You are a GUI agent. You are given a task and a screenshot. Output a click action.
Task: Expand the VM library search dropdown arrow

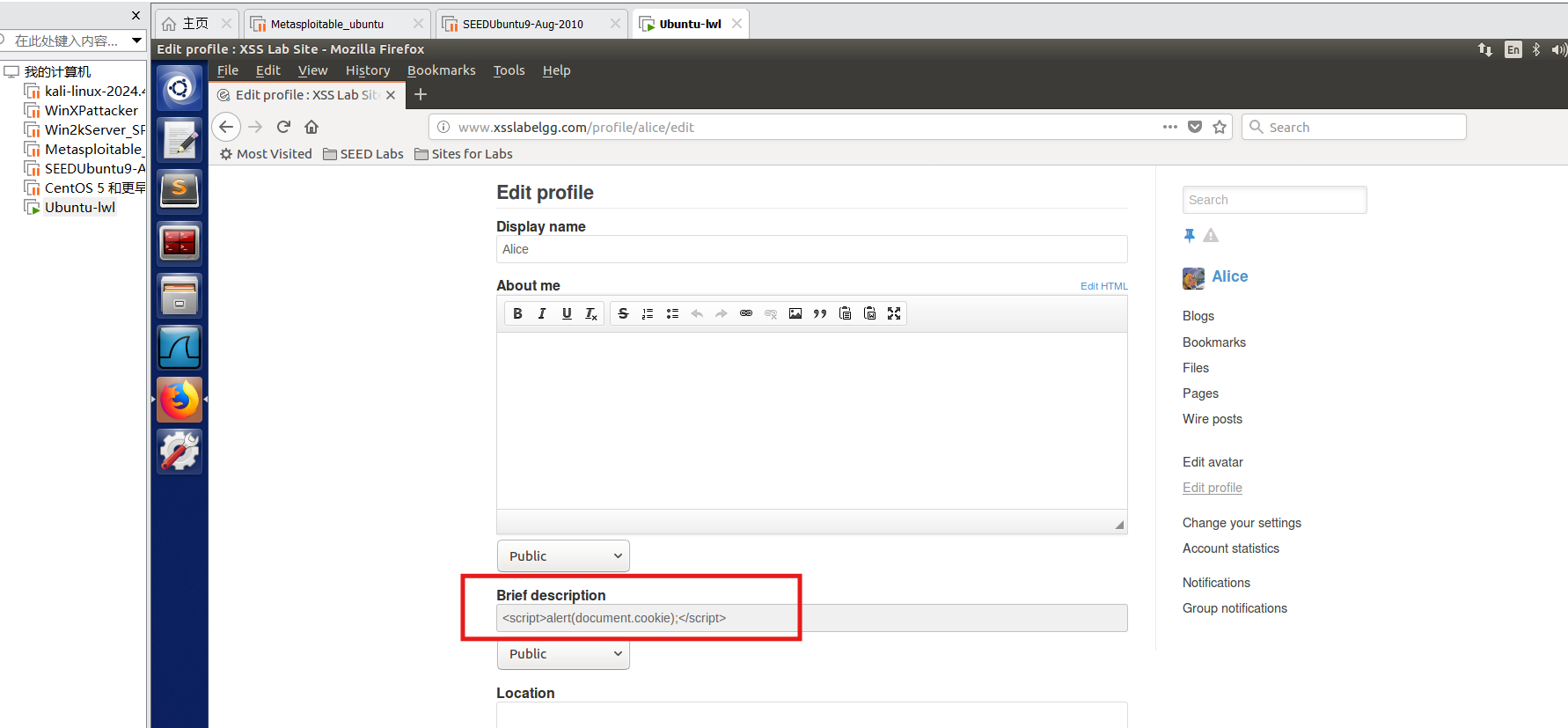(x=136, y=40)
